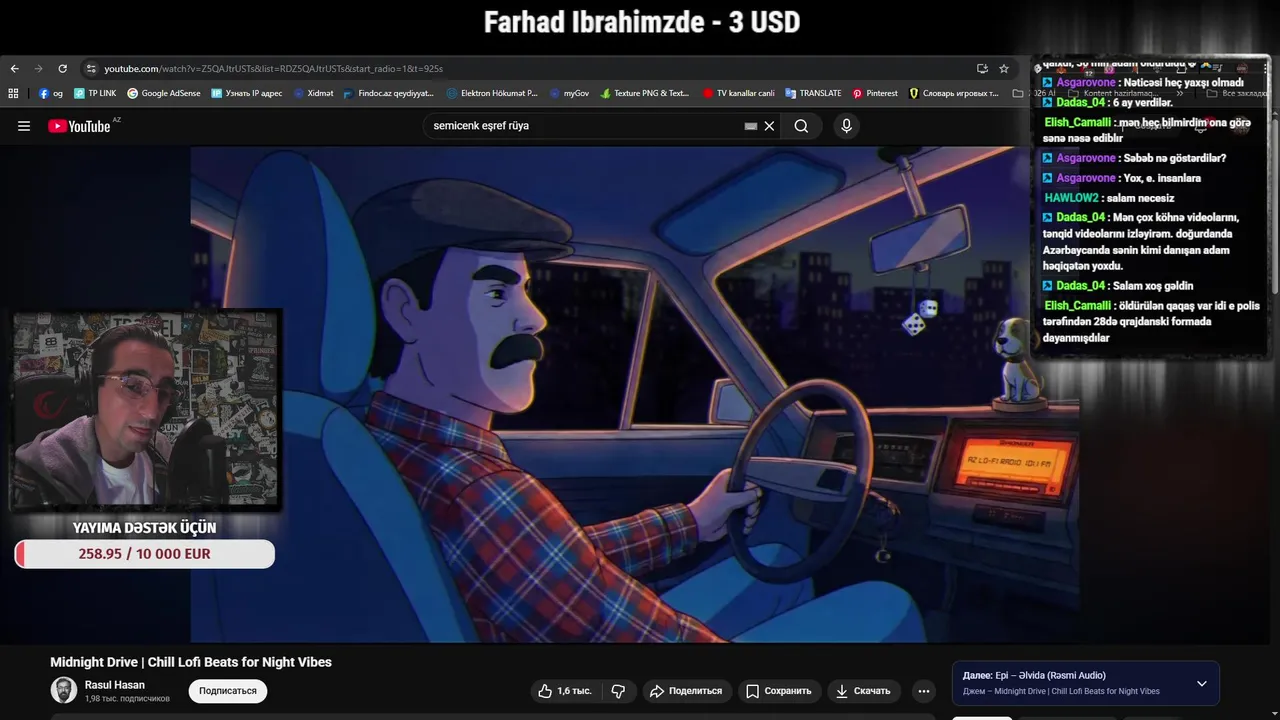This screenshot has width=1280, height=720.
Task: Bookmark this page with the star icon
Action: (1004, 69)
